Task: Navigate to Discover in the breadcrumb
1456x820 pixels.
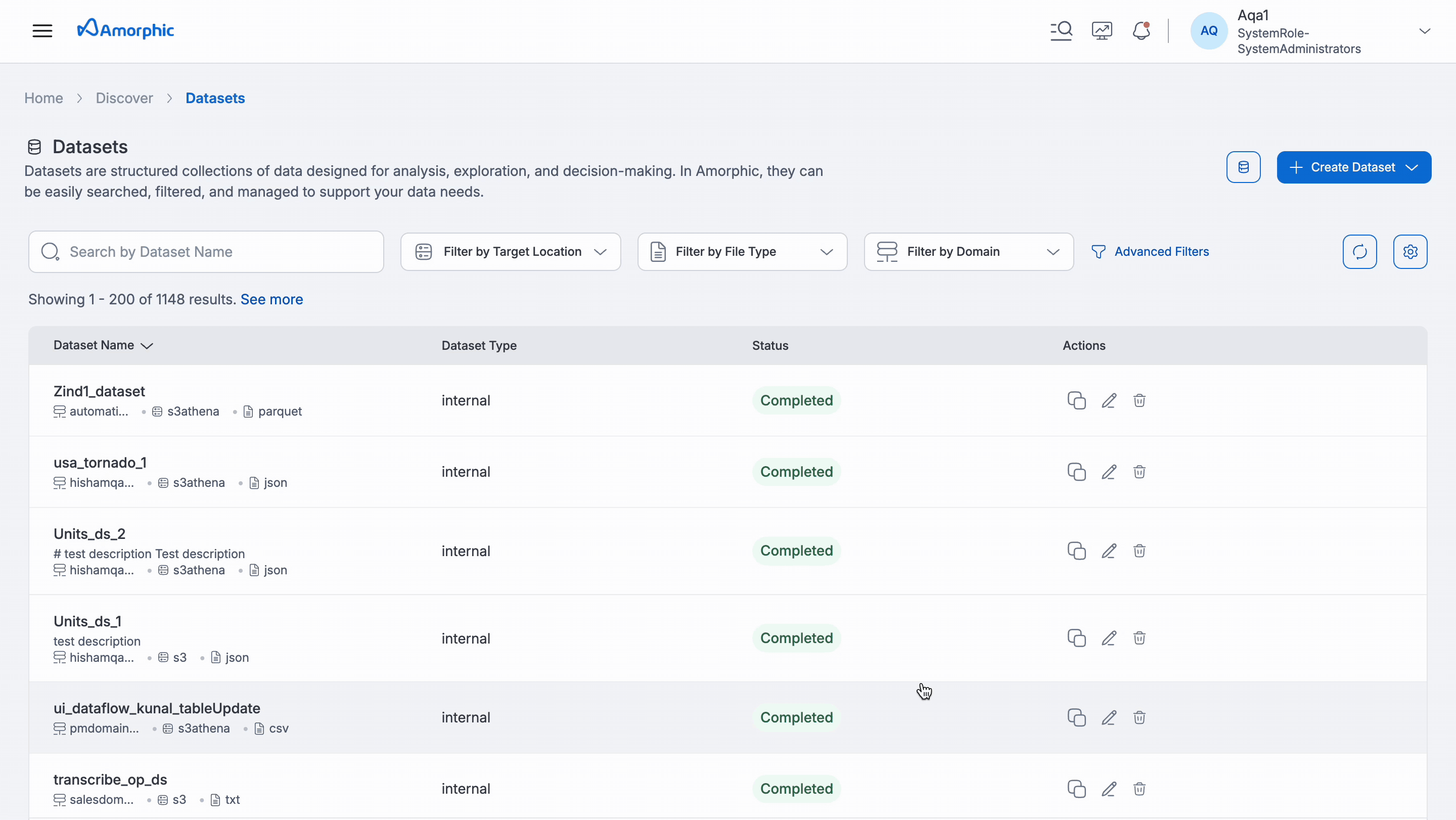Action: coord(124,98)
